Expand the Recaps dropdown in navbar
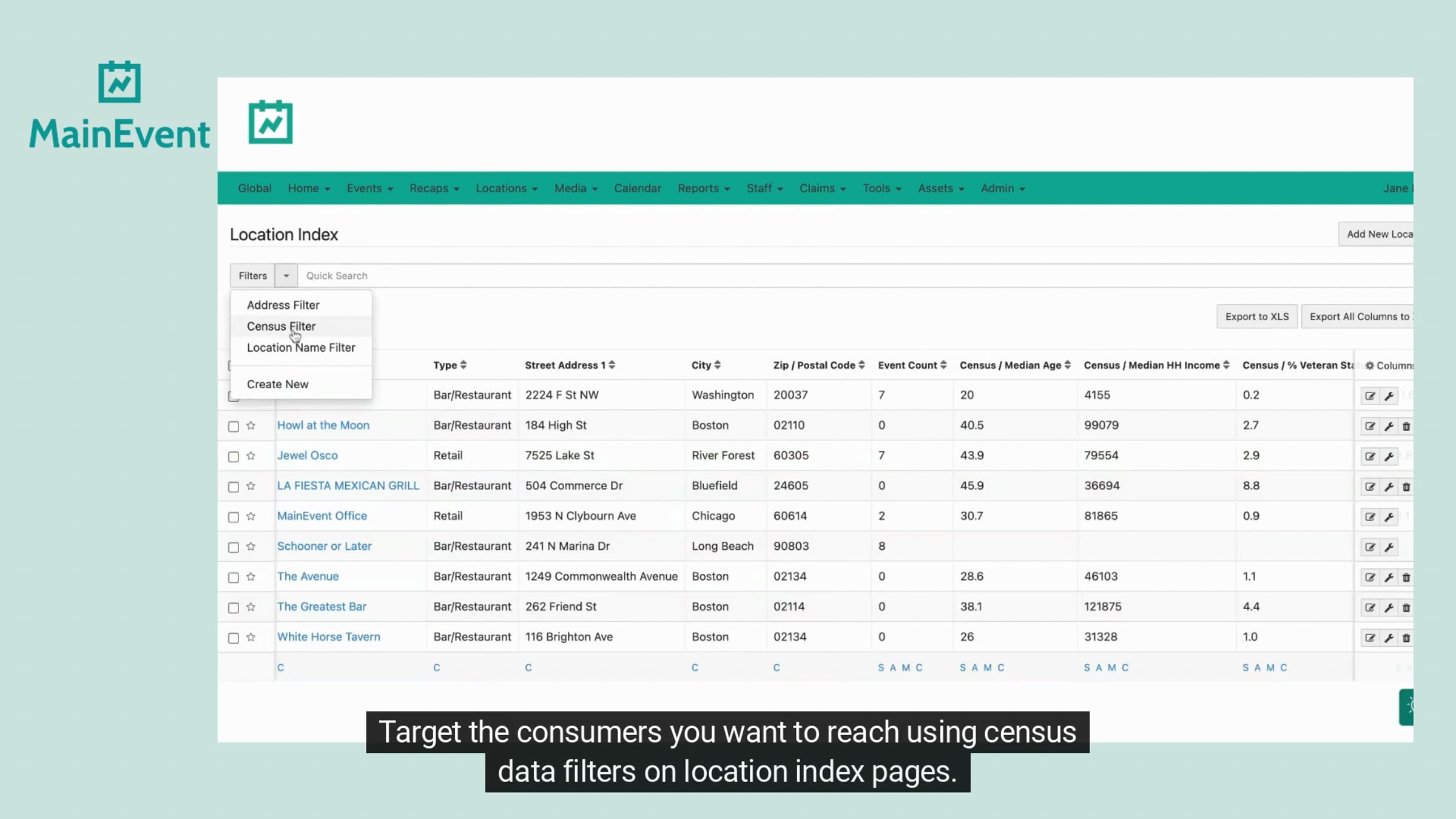The height and width of the screenshot is (819, 1456). [434, 188]
